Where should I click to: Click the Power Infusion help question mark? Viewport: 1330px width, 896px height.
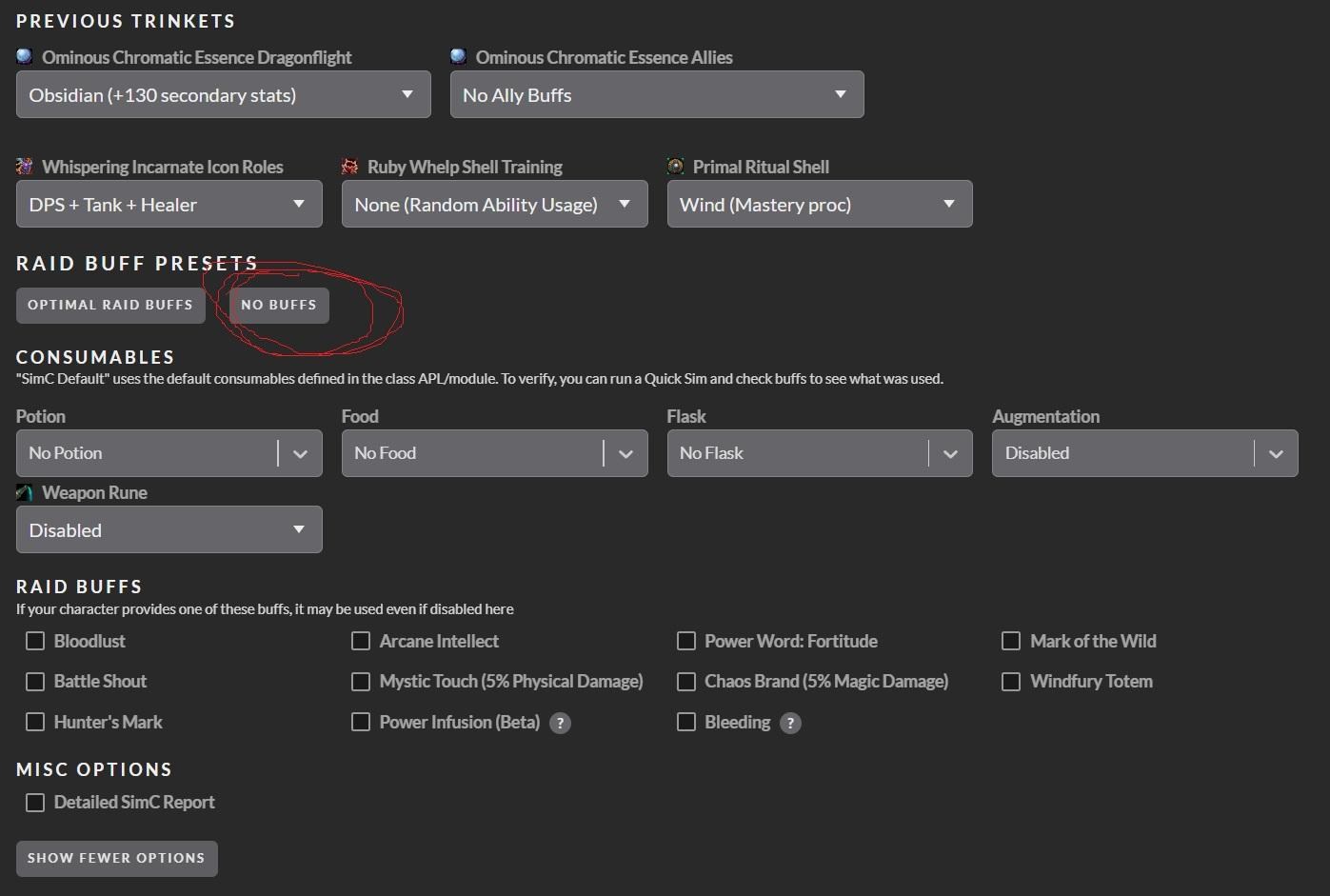[x=561, y=723]
